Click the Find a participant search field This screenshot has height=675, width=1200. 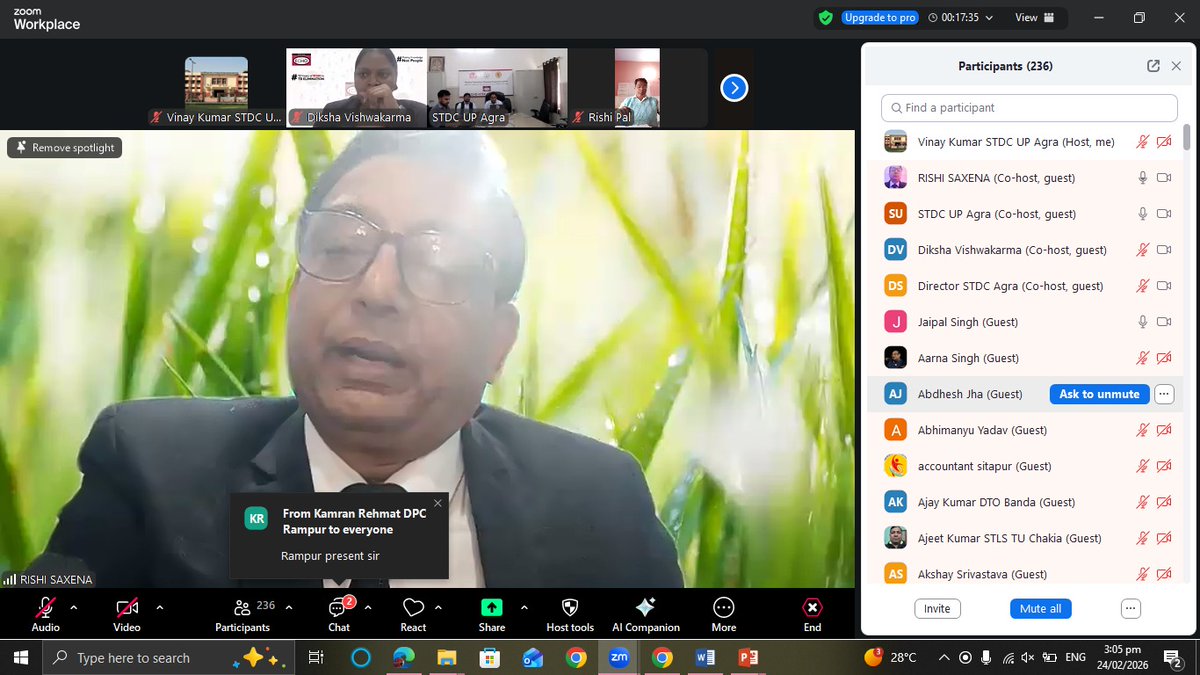pos(1028,107)
